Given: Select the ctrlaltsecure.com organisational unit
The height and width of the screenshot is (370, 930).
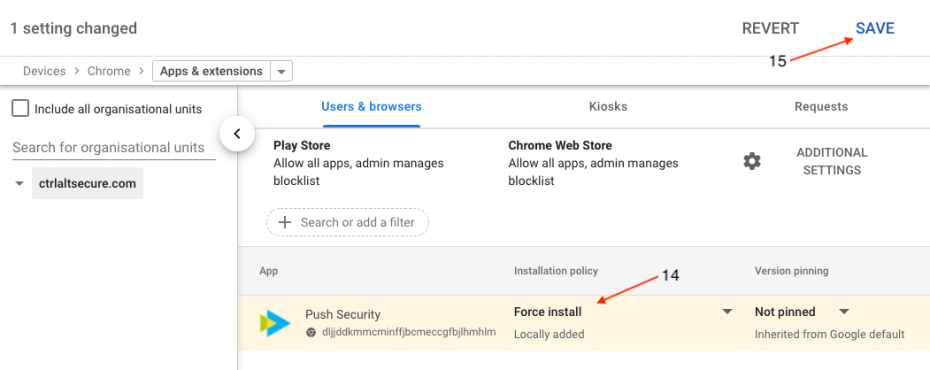Looking at the screenshot, I should click(x=87, y=183).
